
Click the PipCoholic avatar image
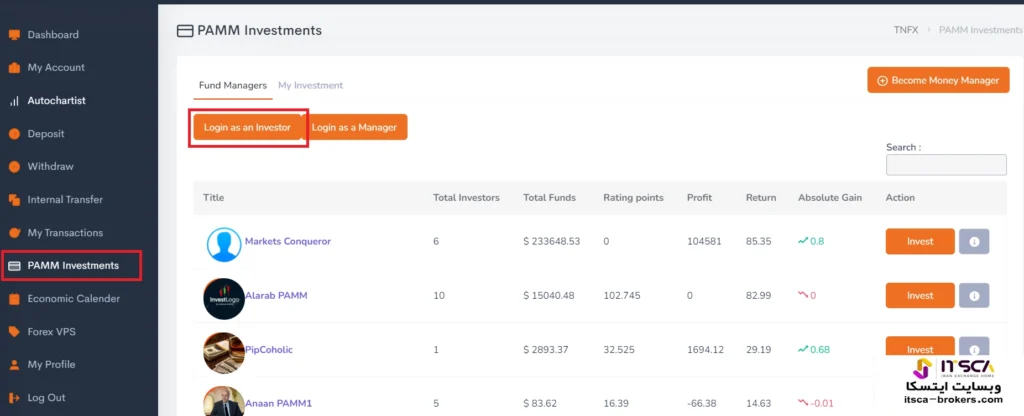click(224, 353)
